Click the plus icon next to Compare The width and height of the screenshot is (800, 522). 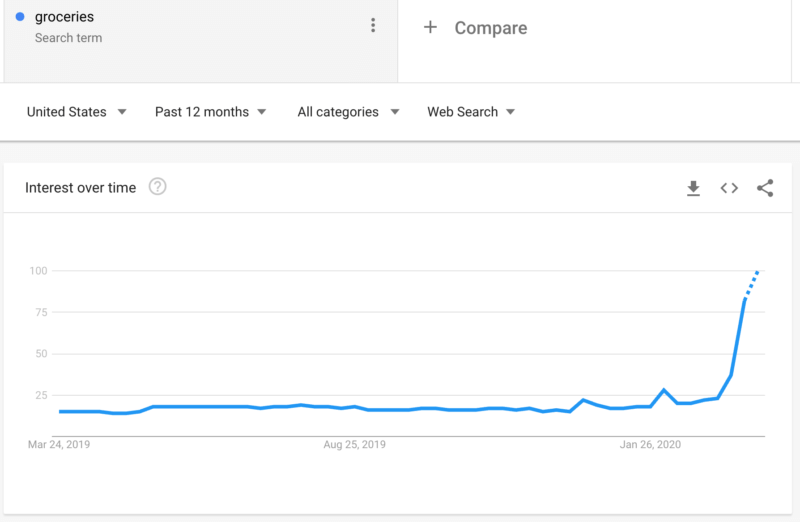point(430,28)
